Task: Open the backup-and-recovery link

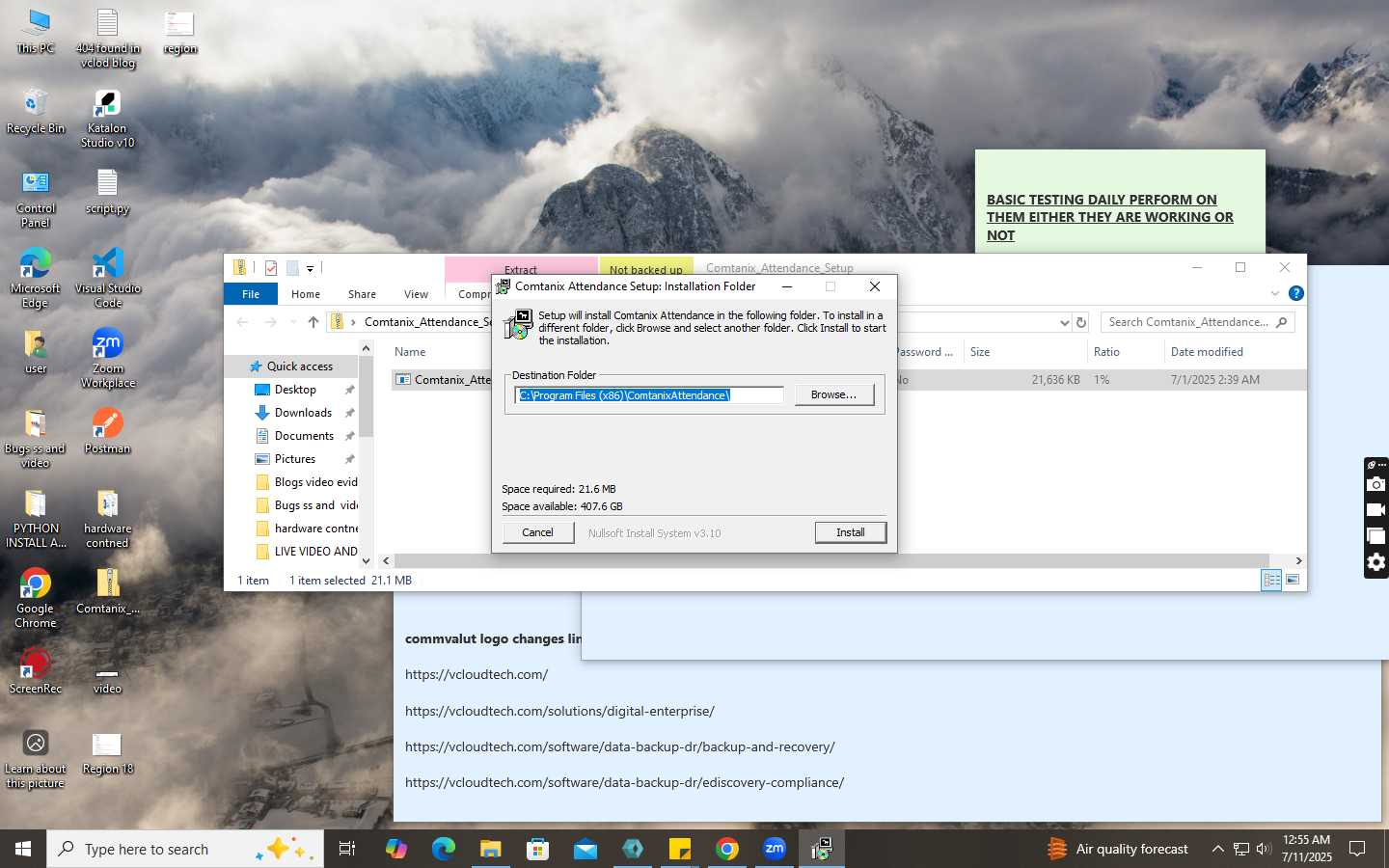Action: (x=620, y=746)
